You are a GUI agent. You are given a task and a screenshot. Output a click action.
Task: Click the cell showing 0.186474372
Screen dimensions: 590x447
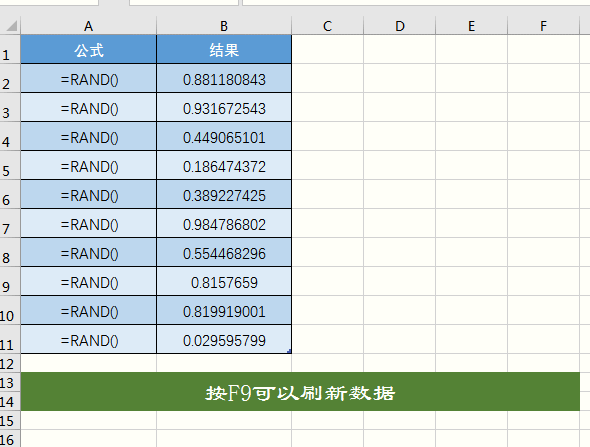pos(224,165)
